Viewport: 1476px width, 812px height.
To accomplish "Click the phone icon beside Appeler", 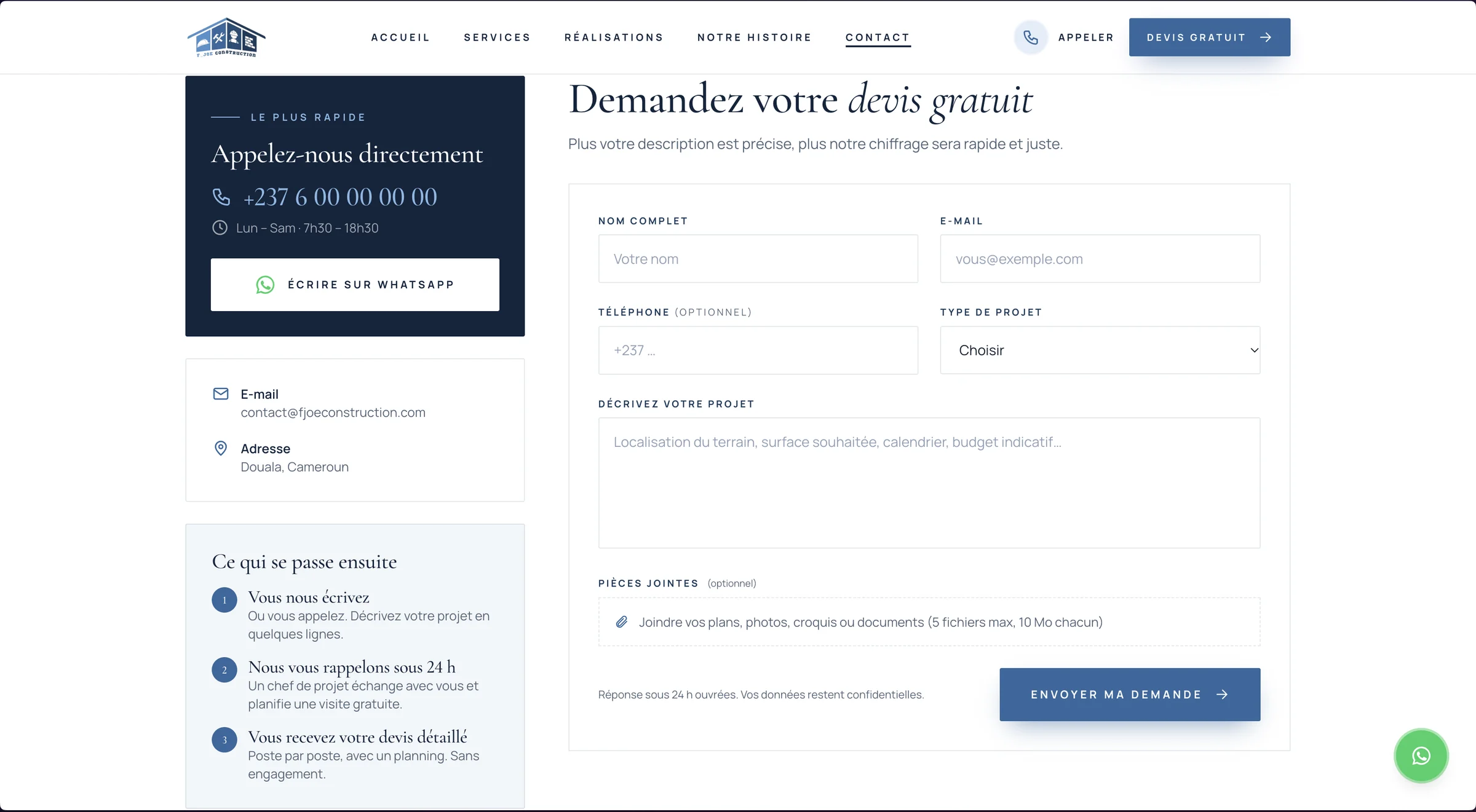I will [1031, 37].
